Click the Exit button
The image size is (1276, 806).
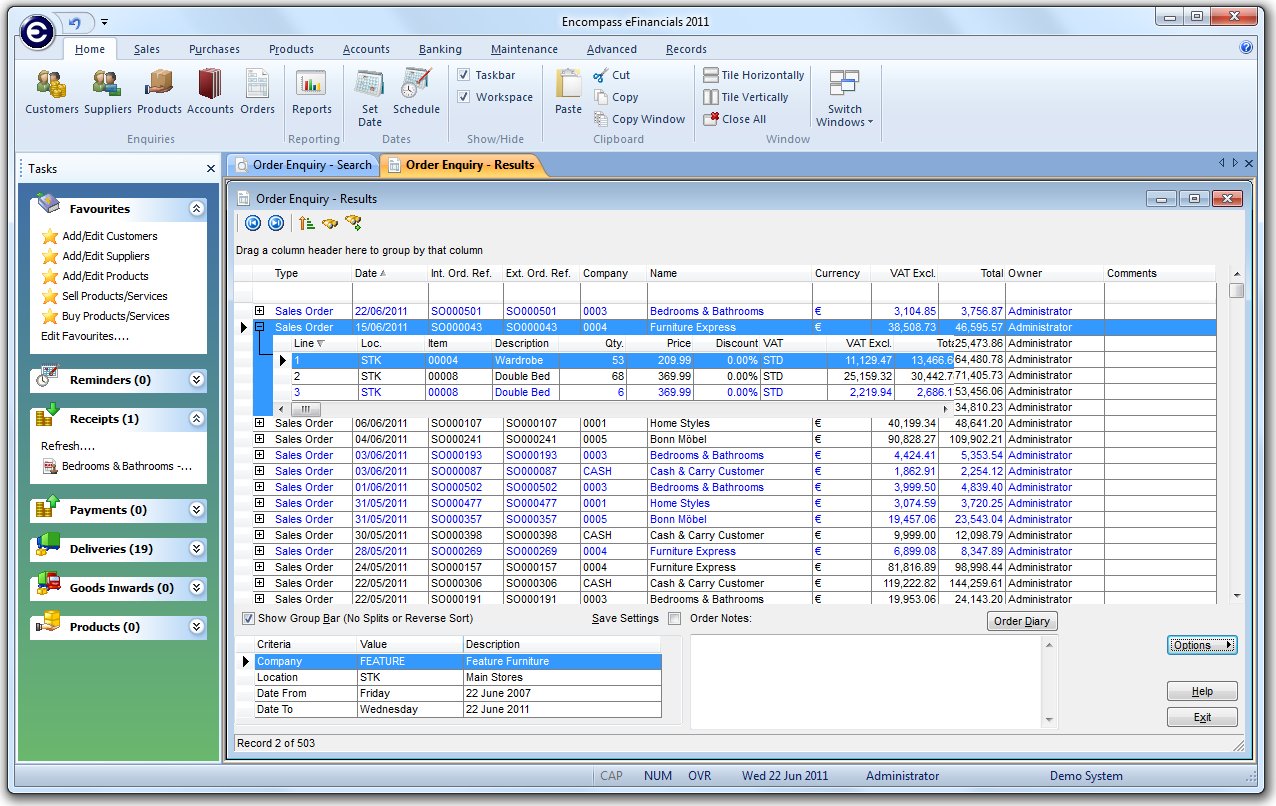tap(1202, 717)
